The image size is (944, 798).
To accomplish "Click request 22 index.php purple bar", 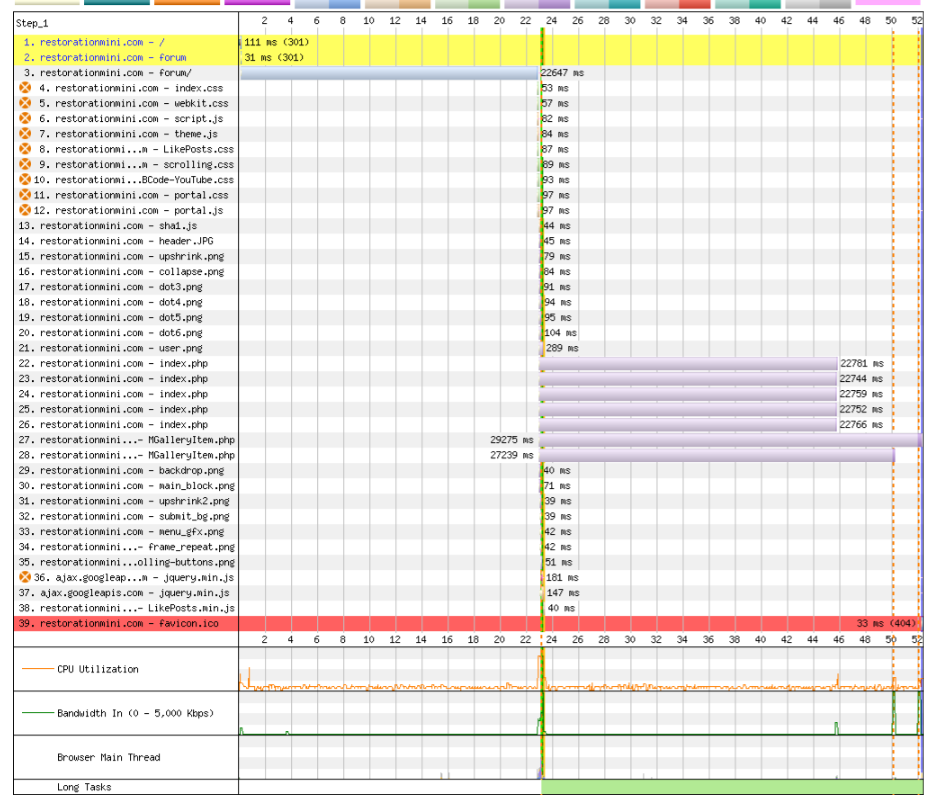I will click(688, 363).
